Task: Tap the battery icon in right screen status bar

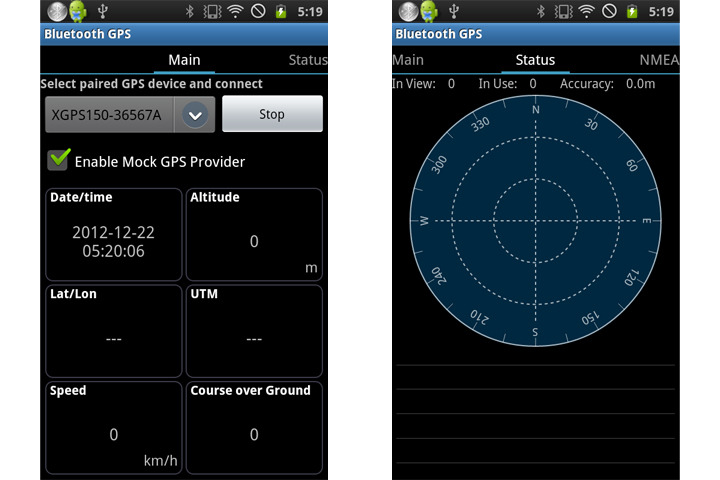Action: click(x=632, y=11)
